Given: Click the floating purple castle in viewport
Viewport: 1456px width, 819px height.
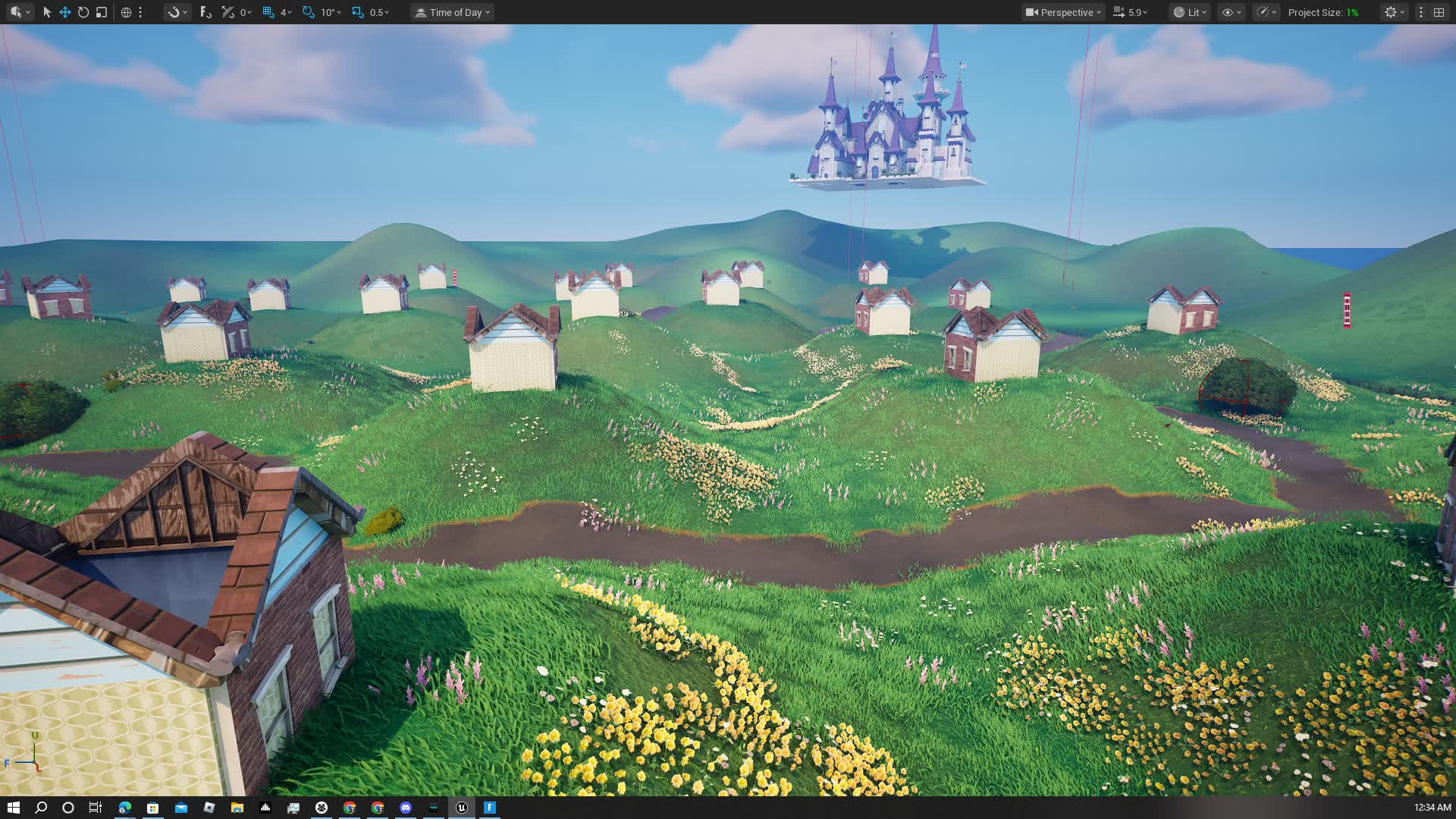Looking at the screenshot, I should [887, 129].
